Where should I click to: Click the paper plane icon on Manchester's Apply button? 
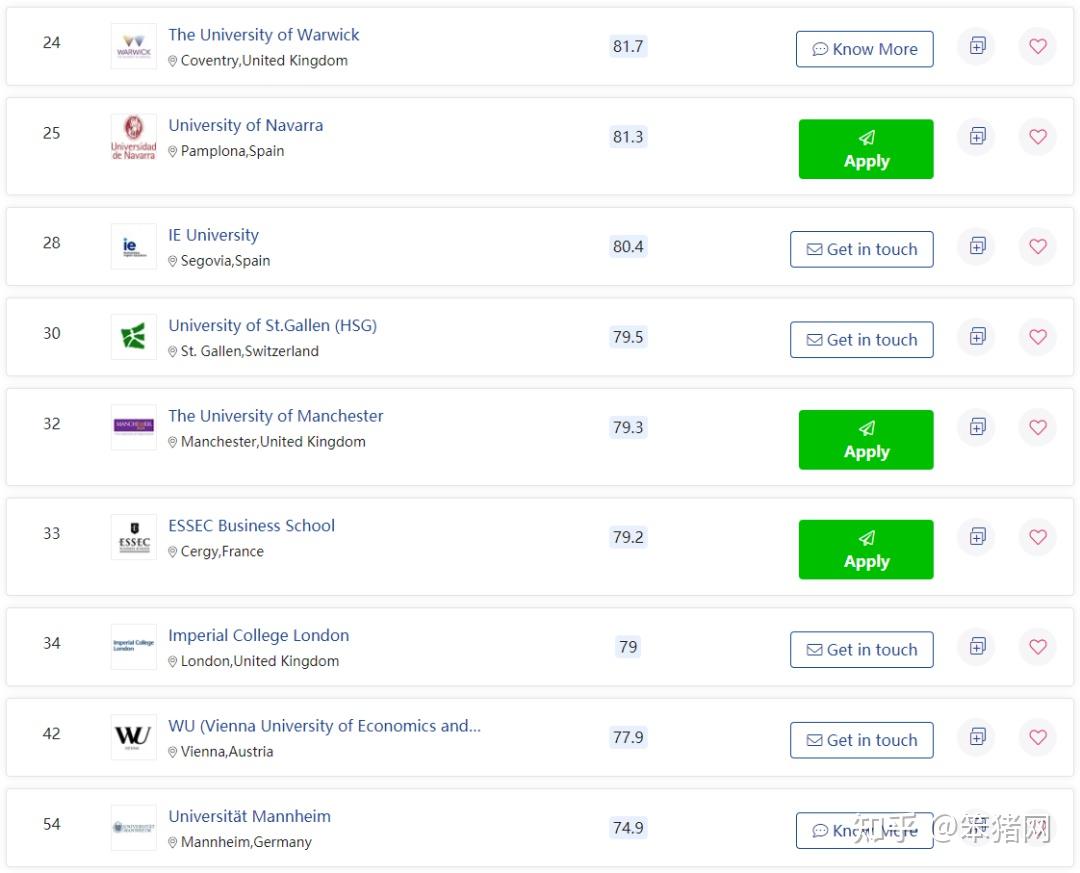click(x=866, y=430)
